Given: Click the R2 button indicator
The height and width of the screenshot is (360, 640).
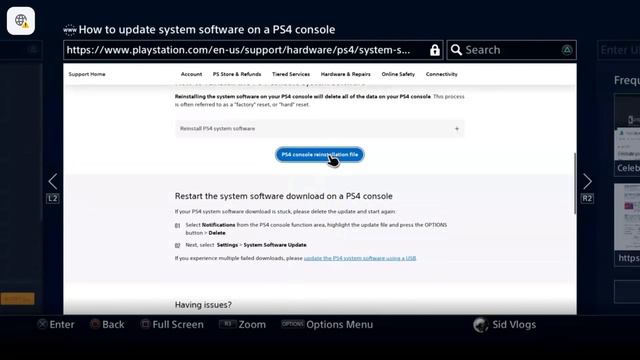Looking at the screenshot, I should pos(587,199).
